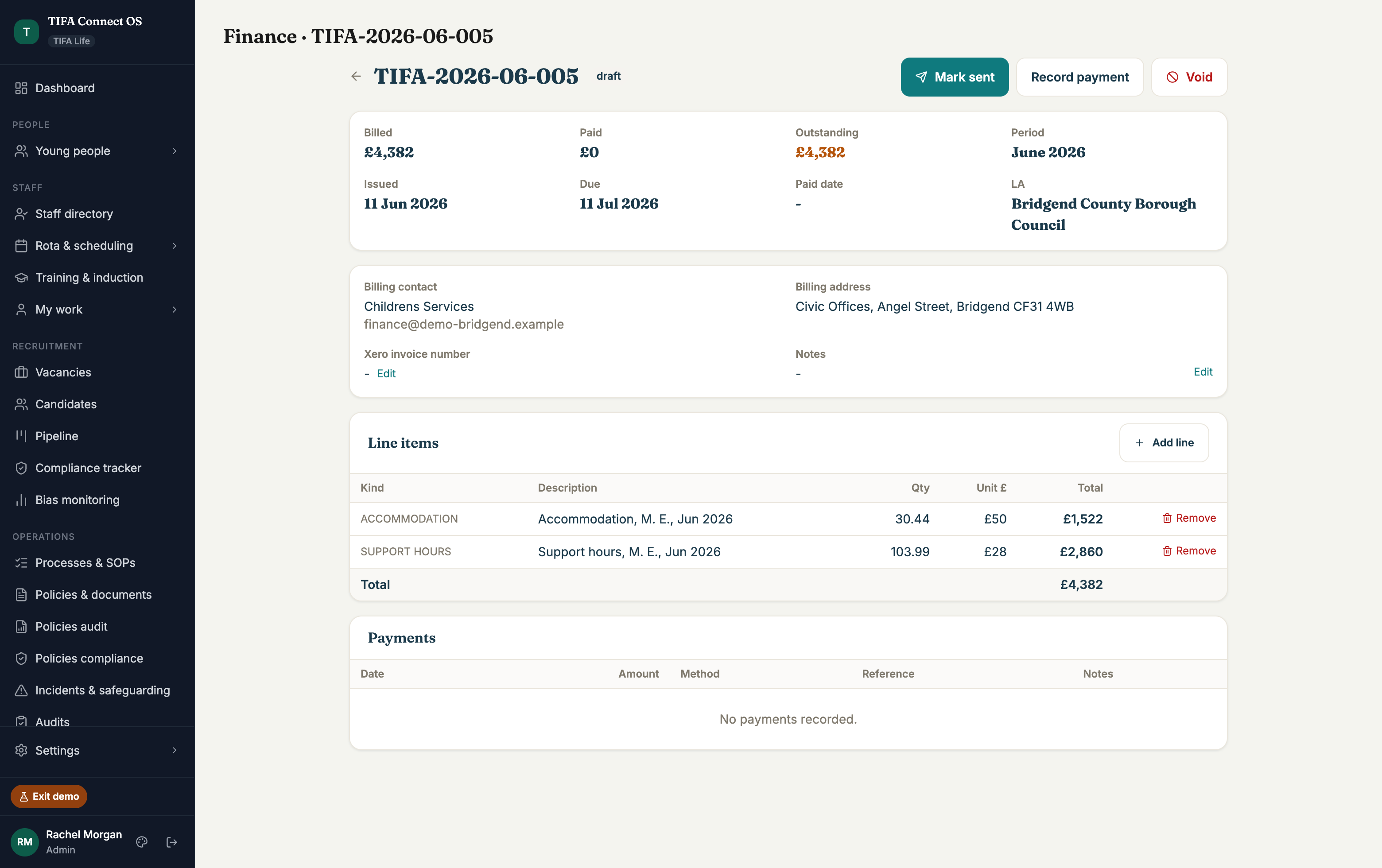The width and height of the screenshot is (1382, 868).
Task: Click the draft status label
Action: click(x=608, y=76)
